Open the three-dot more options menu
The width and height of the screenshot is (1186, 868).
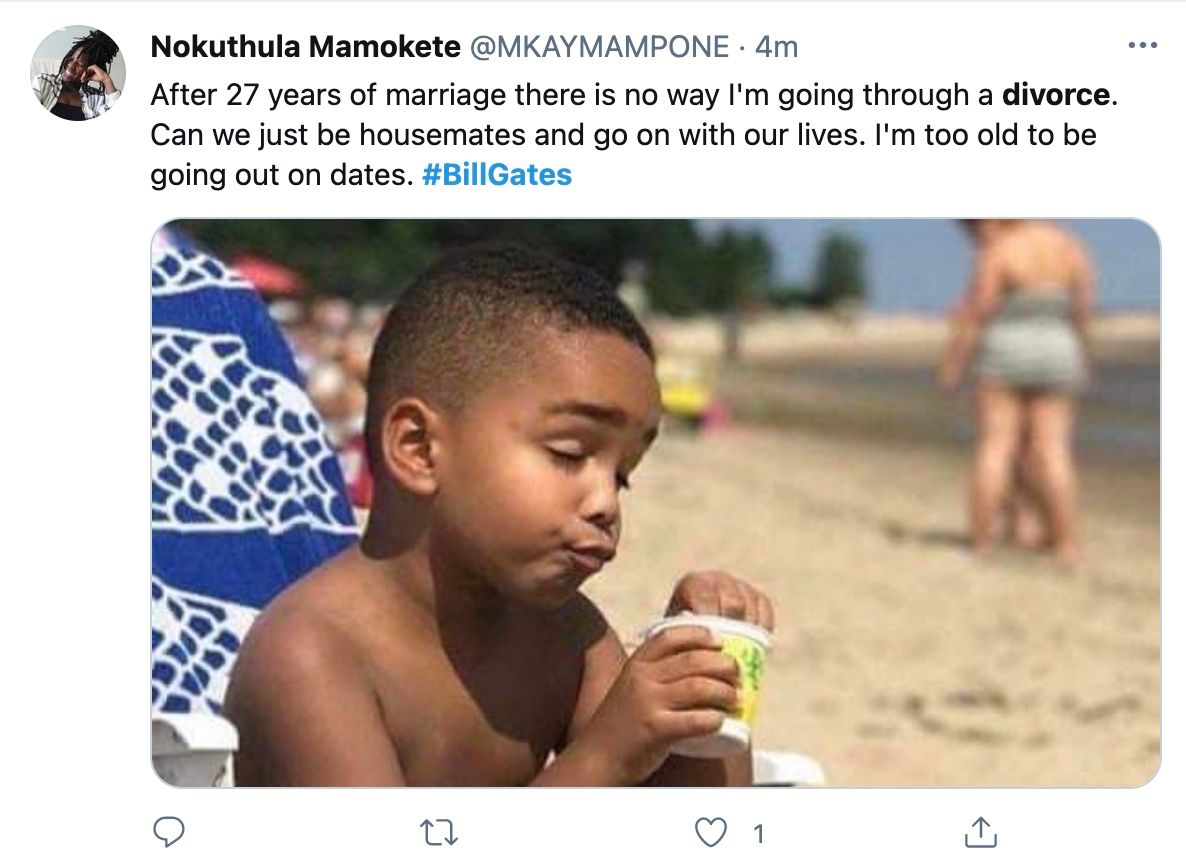pos(1142,45)
